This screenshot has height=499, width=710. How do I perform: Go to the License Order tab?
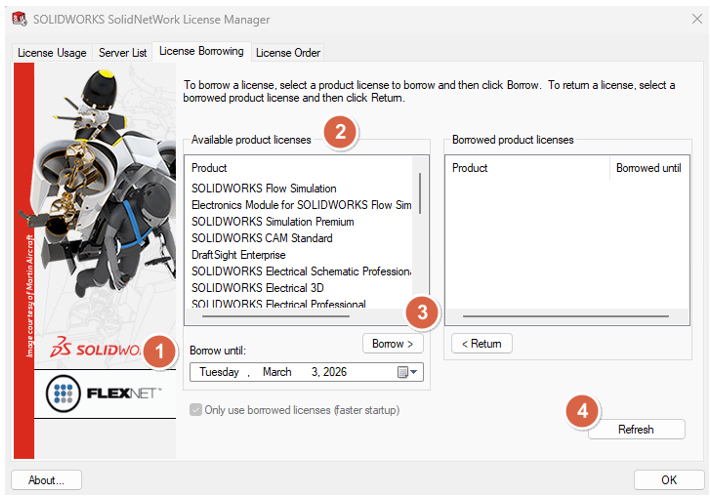[x=288, y=52]
